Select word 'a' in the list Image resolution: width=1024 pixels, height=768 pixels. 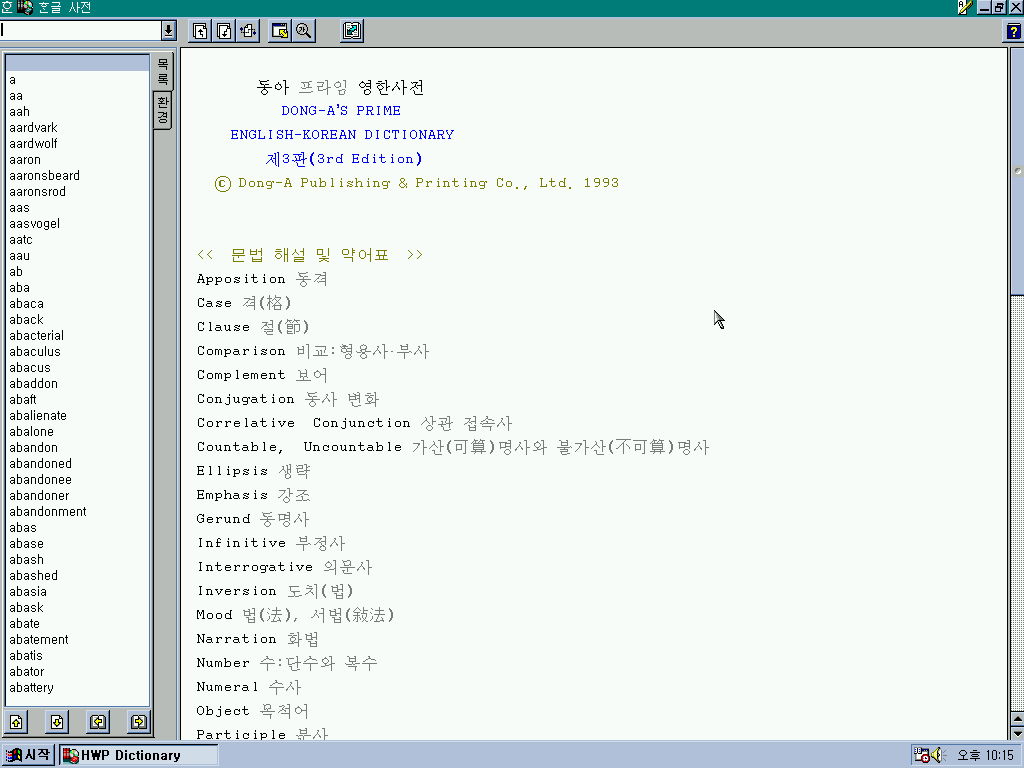12,80
